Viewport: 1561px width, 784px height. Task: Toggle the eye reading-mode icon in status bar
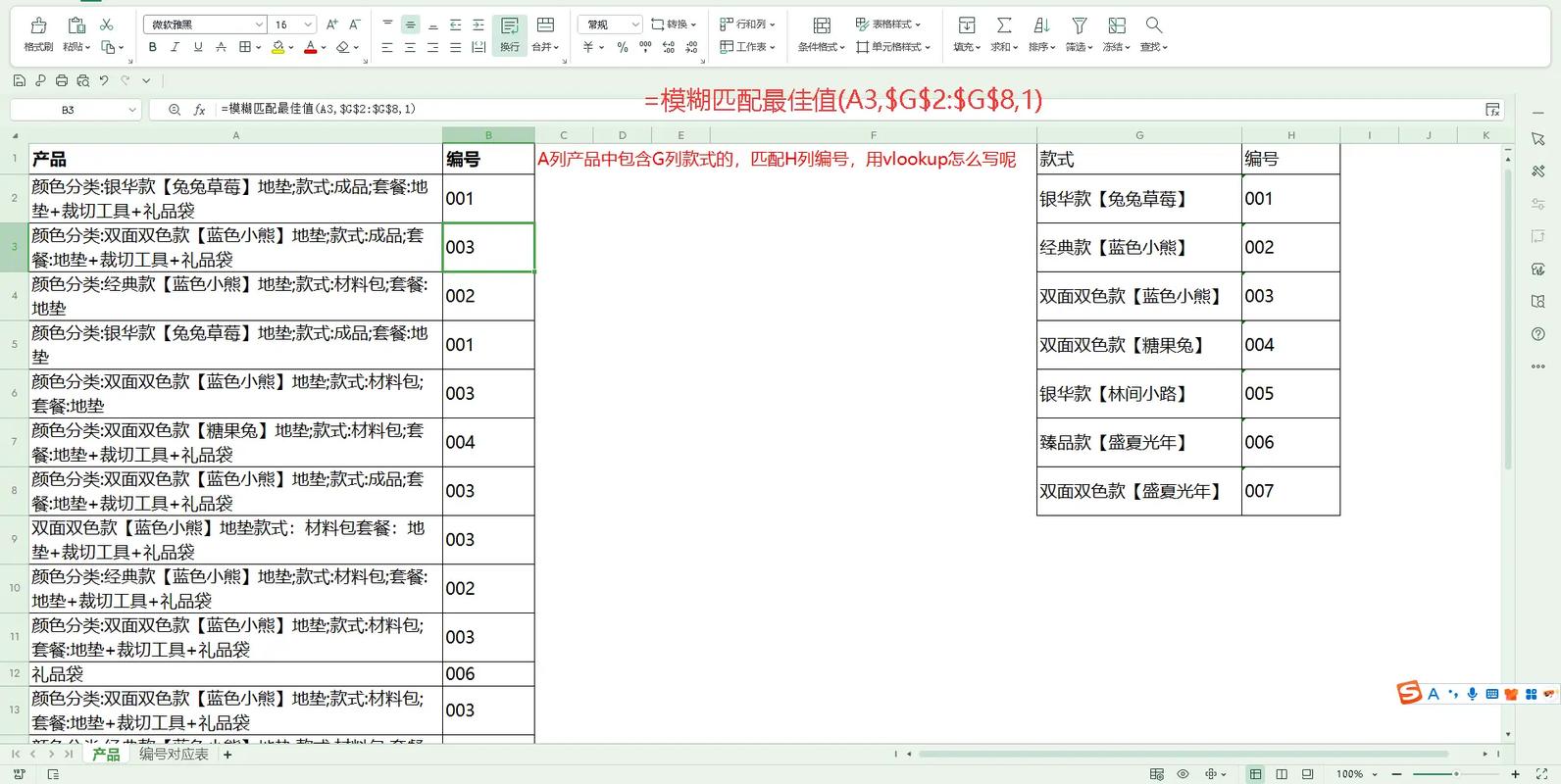tap(1183, 774)
